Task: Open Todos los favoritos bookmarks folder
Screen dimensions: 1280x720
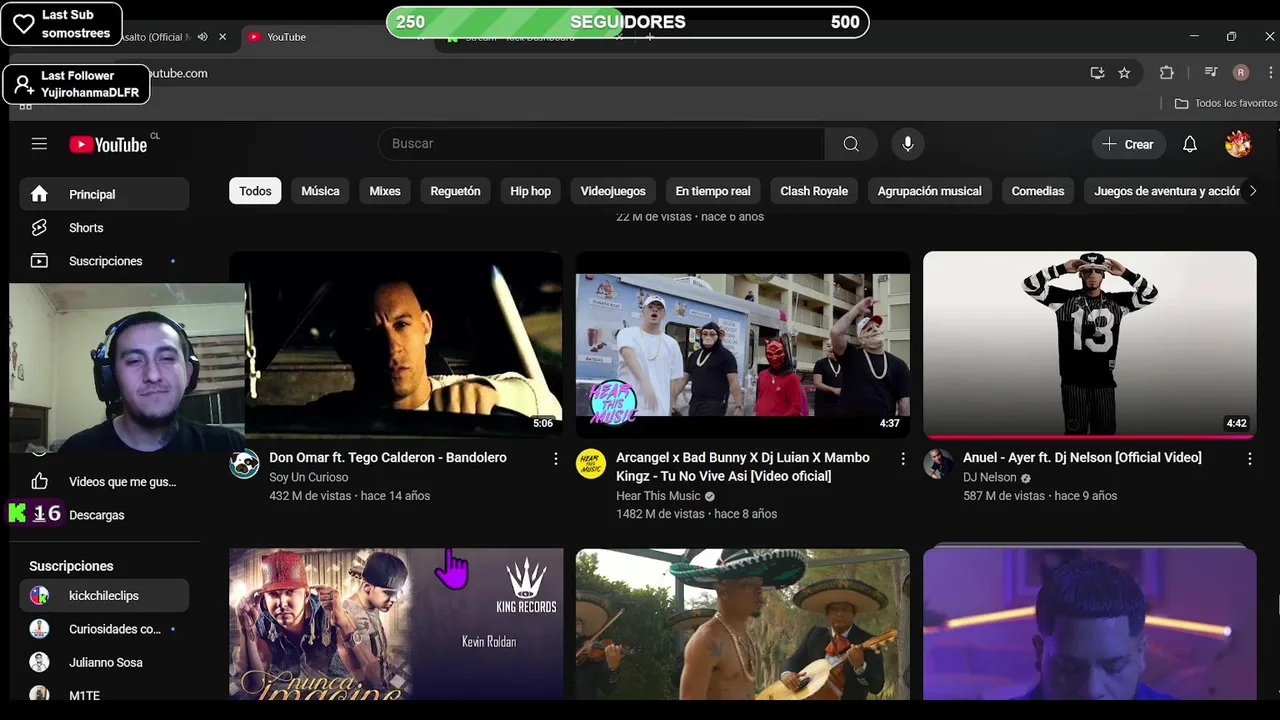Action: (1225, 103)
